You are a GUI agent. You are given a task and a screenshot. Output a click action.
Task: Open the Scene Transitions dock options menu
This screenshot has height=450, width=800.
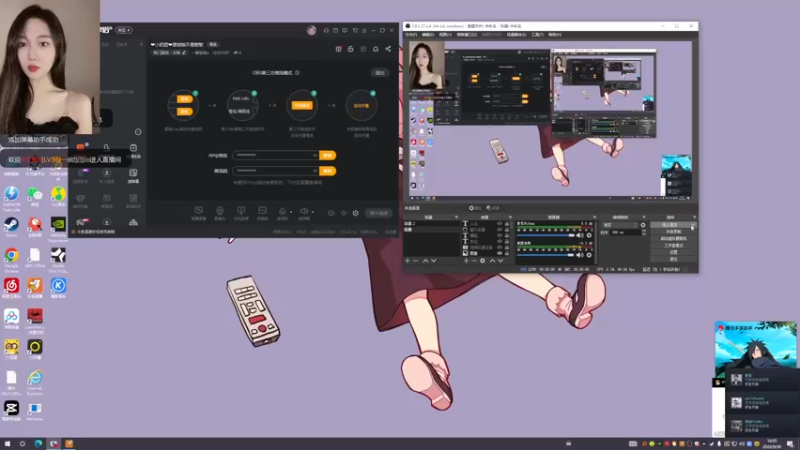pyautogui.click(x=644, y=217)
